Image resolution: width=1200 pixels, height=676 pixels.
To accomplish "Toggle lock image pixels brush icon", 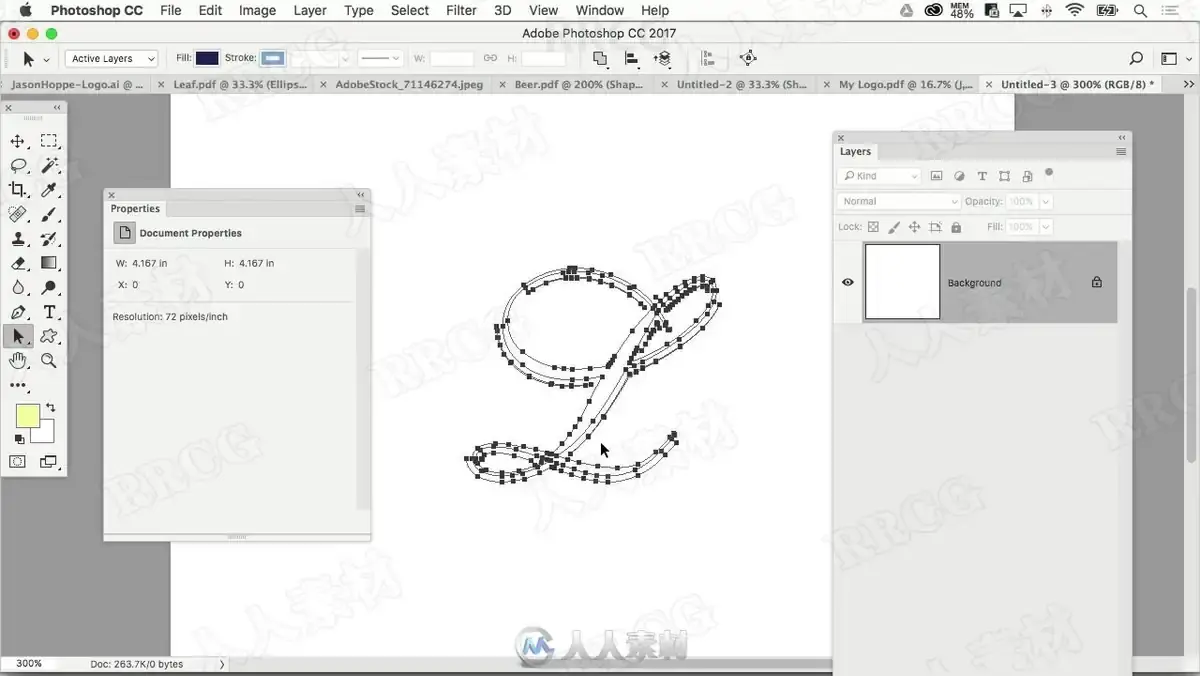I will point(894,227).
